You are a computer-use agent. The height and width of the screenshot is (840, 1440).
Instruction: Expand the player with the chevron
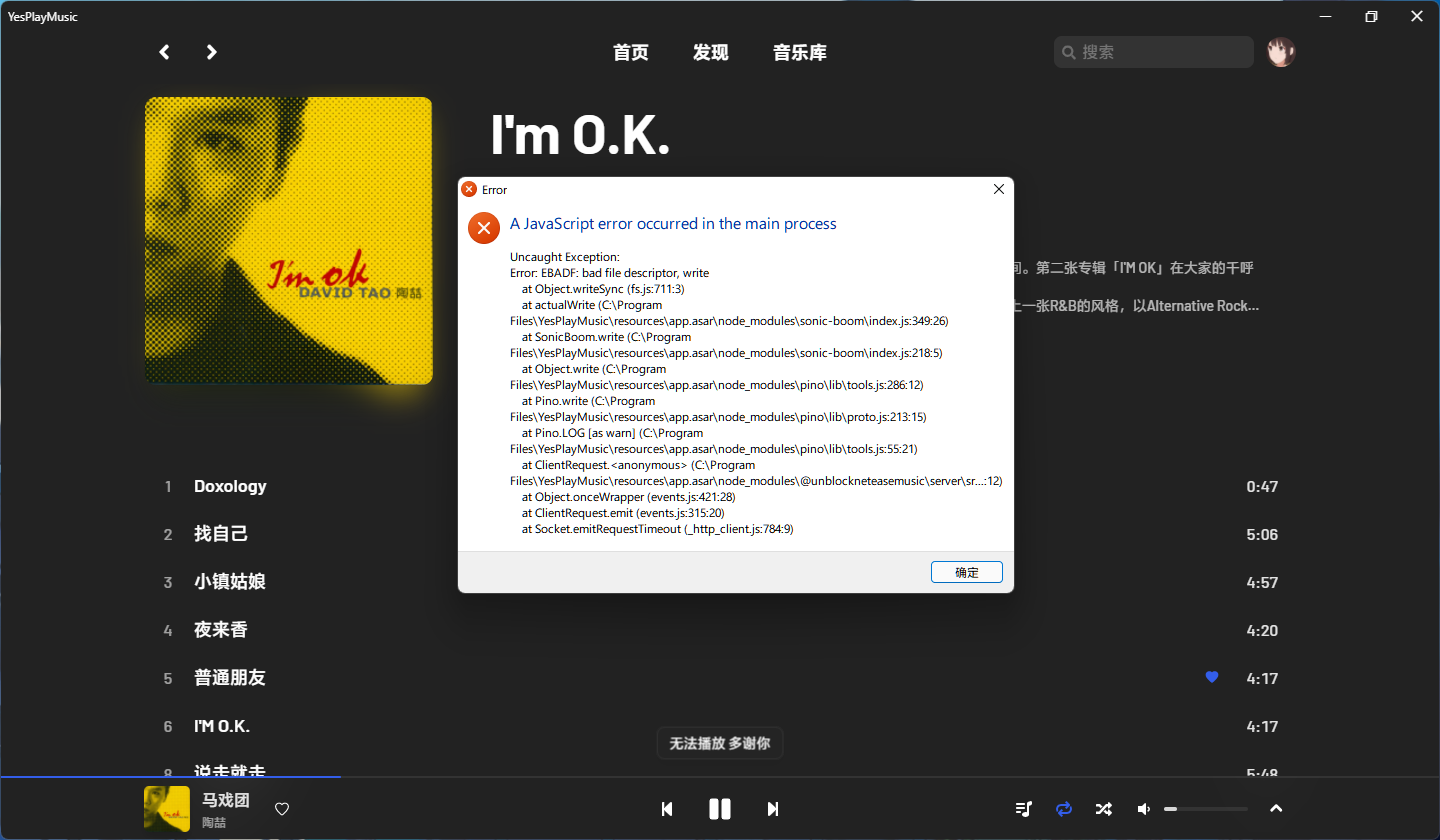(1276, 809)
